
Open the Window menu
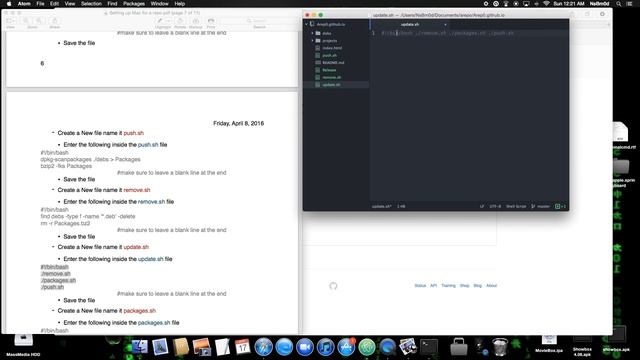160,4
